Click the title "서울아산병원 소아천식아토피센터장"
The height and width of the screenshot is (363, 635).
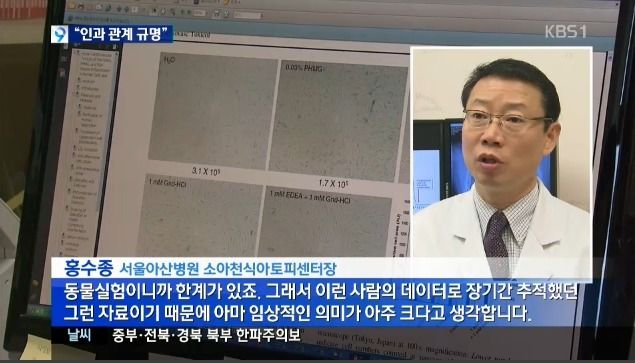click(x=228, y=268)
